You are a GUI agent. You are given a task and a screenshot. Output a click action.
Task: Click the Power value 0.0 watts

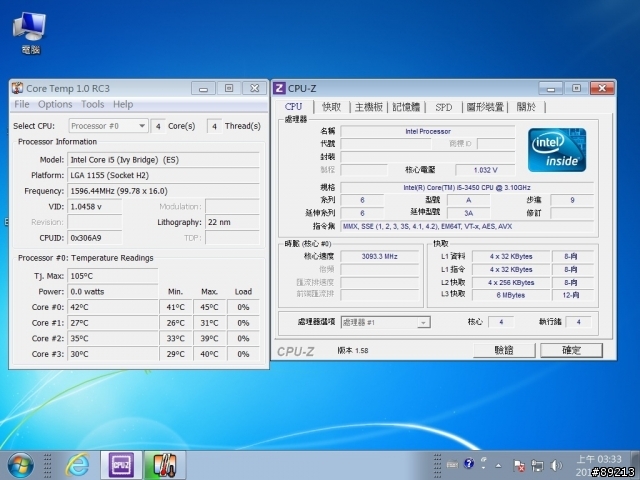point(113,292)
